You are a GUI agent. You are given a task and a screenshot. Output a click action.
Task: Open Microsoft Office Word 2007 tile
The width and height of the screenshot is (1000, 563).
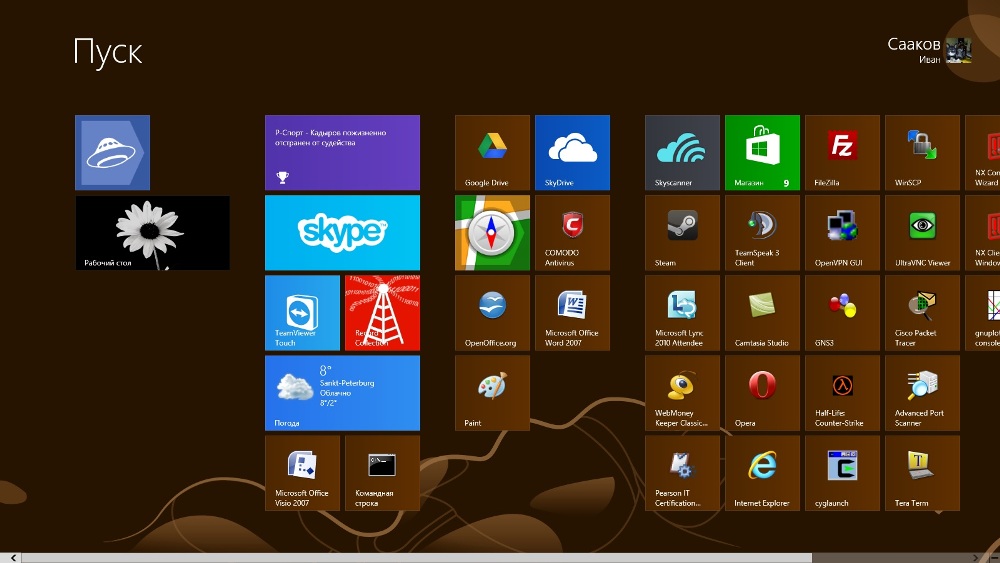[572, 312]
